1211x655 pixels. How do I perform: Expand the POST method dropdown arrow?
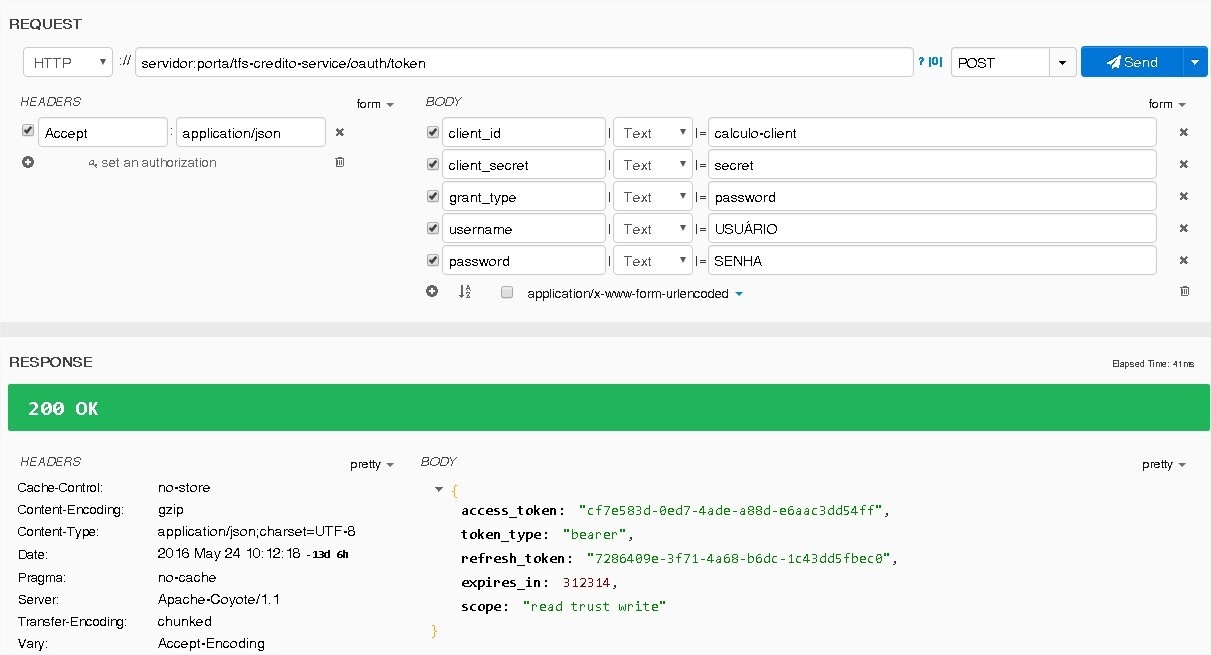1062,62
